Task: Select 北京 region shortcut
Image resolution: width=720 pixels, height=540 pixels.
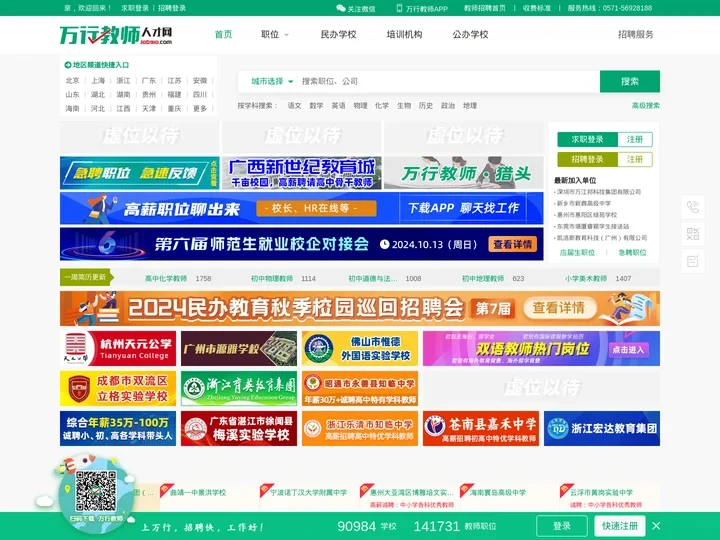Action: (72, 80)
